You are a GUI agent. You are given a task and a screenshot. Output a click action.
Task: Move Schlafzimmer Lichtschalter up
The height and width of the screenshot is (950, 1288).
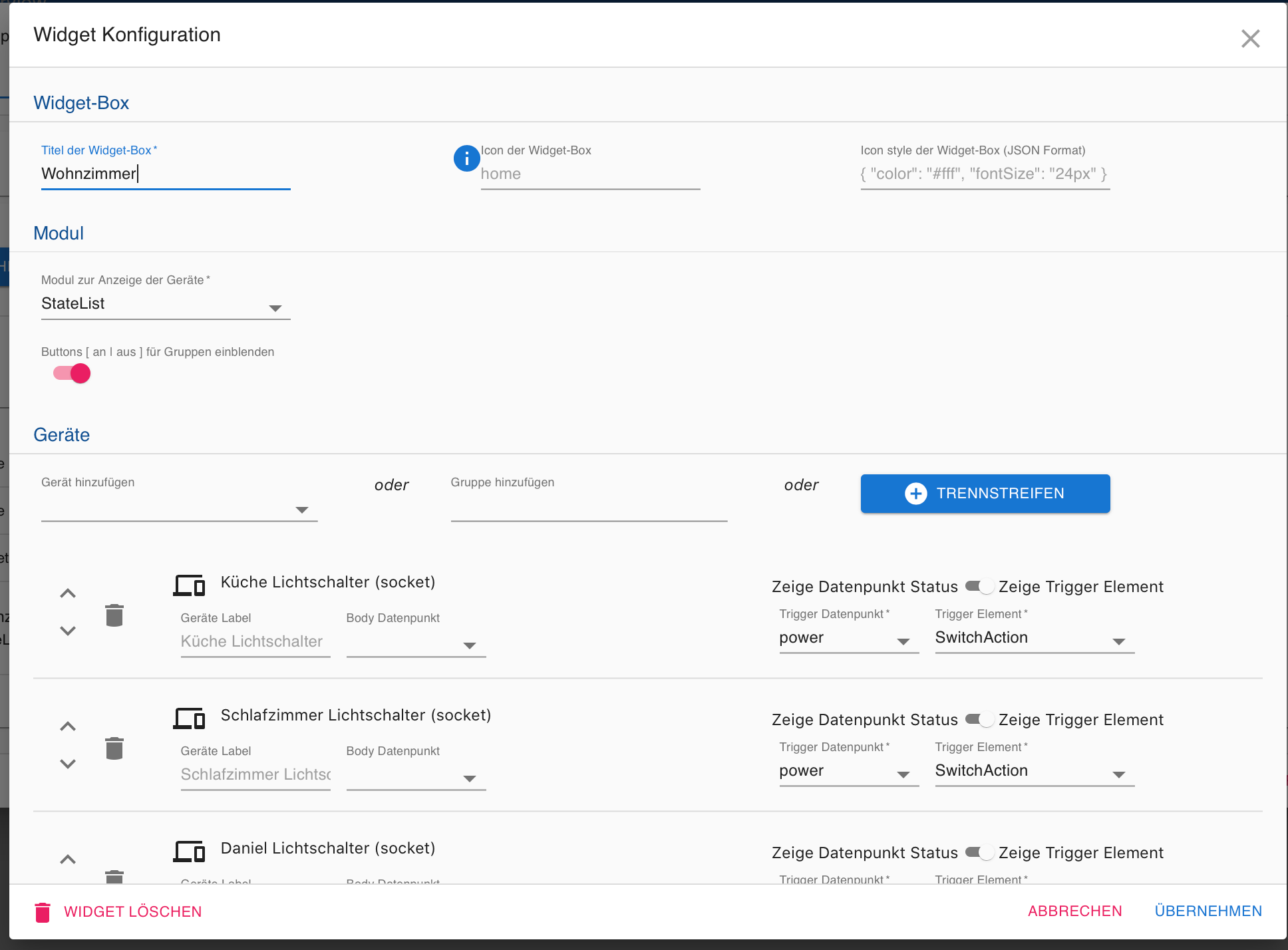[68, 726]
